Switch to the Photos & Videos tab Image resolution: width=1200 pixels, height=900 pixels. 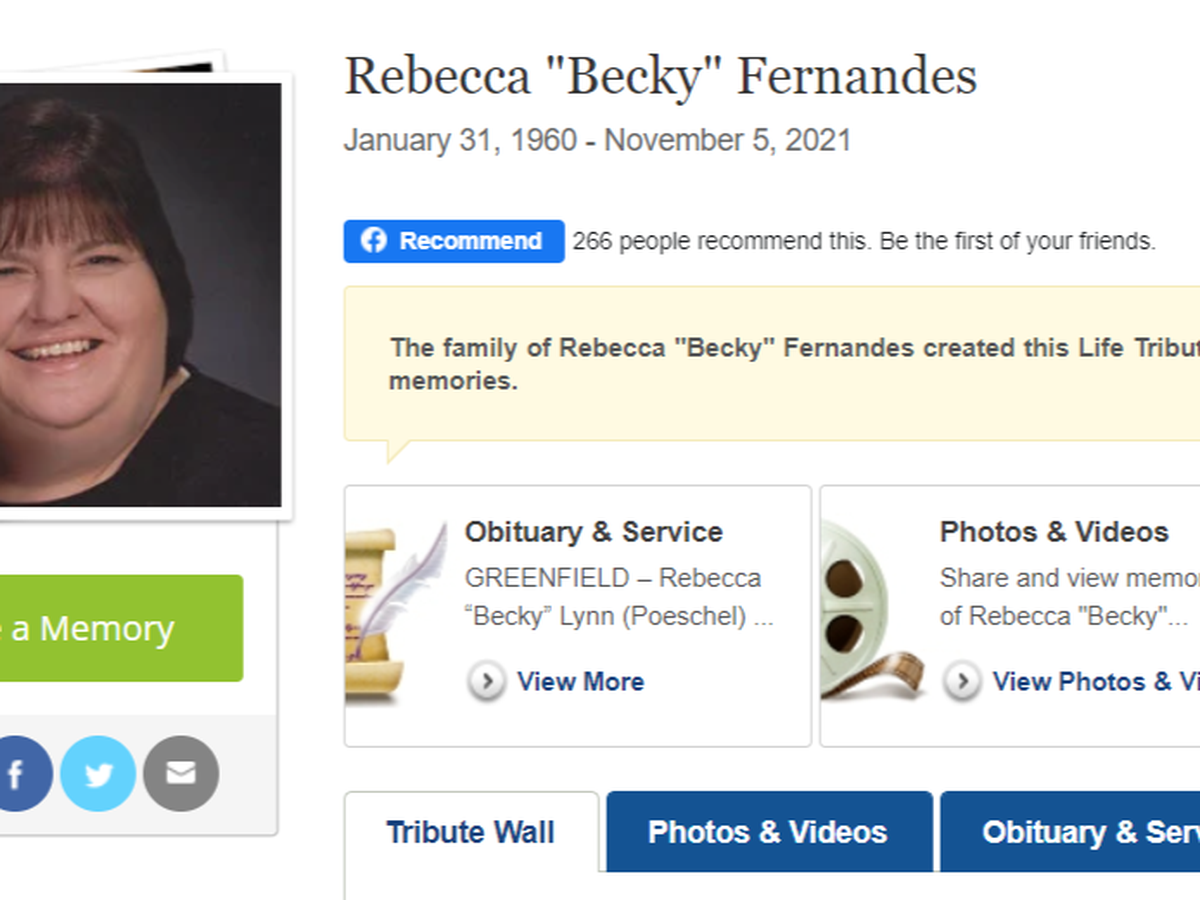pyautogui.click(x=767, y=832)
